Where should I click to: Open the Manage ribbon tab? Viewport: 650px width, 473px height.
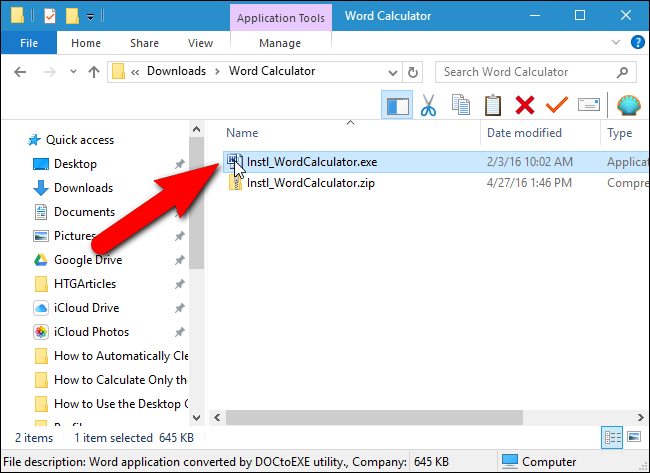click(x=280, y=43)
